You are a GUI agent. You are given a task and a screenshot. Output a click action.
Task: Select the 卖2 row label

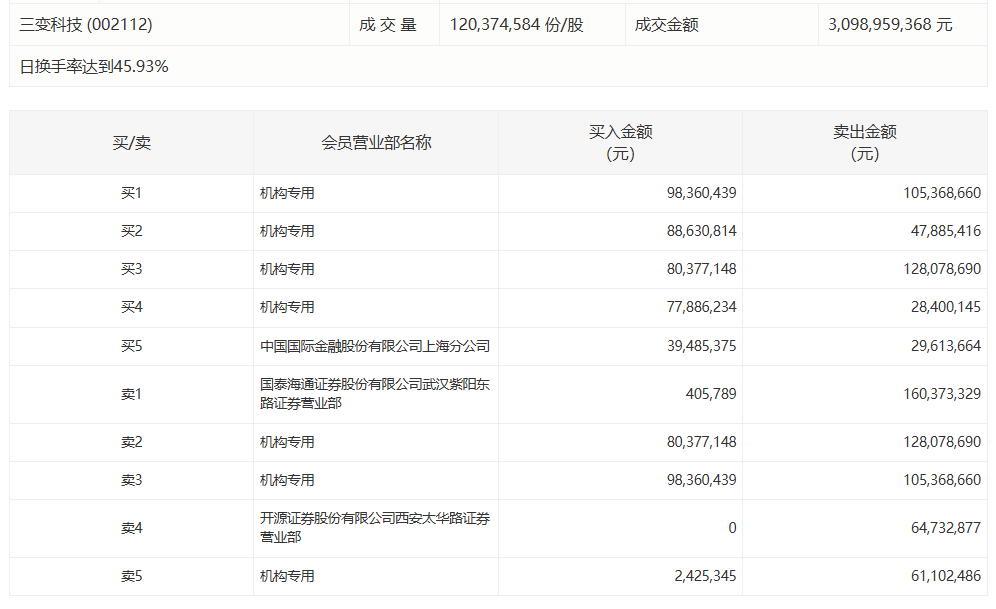coord(128,441)
